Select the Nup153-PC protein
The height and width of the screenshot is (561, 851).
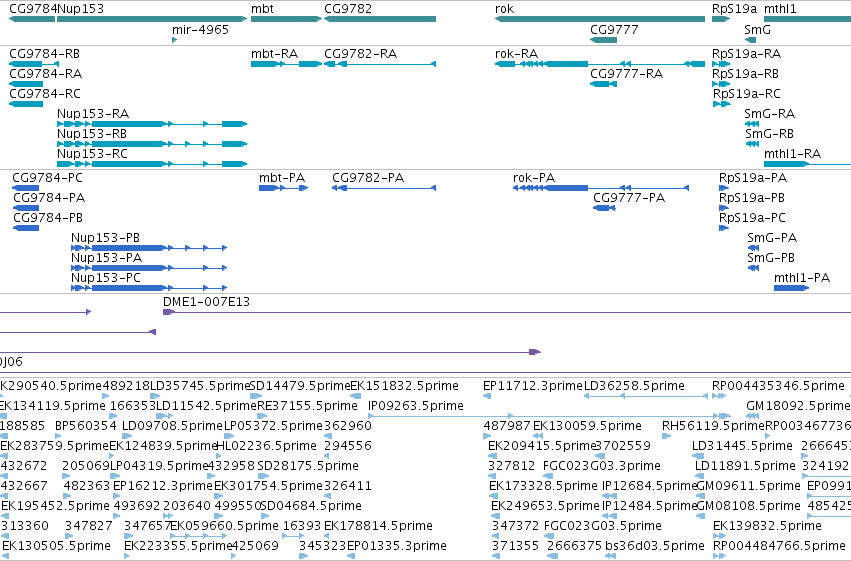(x=149, y=288)
